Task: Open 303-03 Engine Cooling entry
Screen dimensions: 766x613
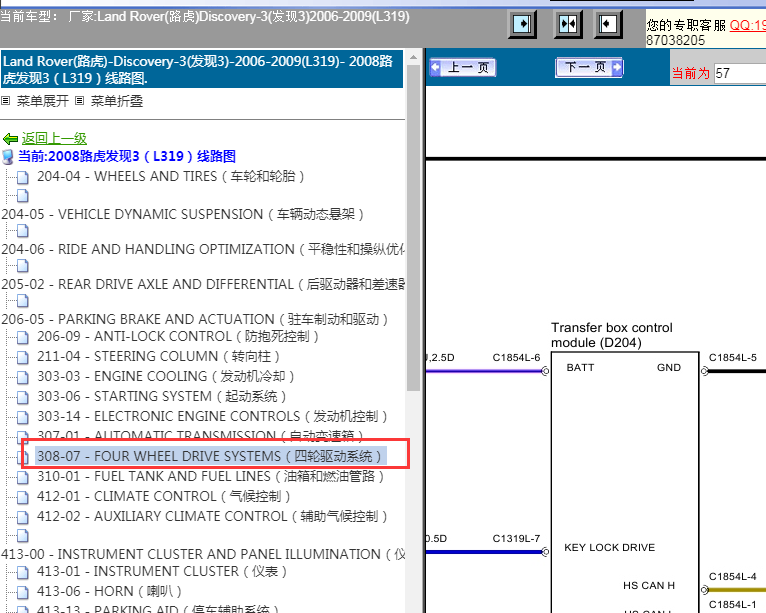Action: tap(166, 377)
